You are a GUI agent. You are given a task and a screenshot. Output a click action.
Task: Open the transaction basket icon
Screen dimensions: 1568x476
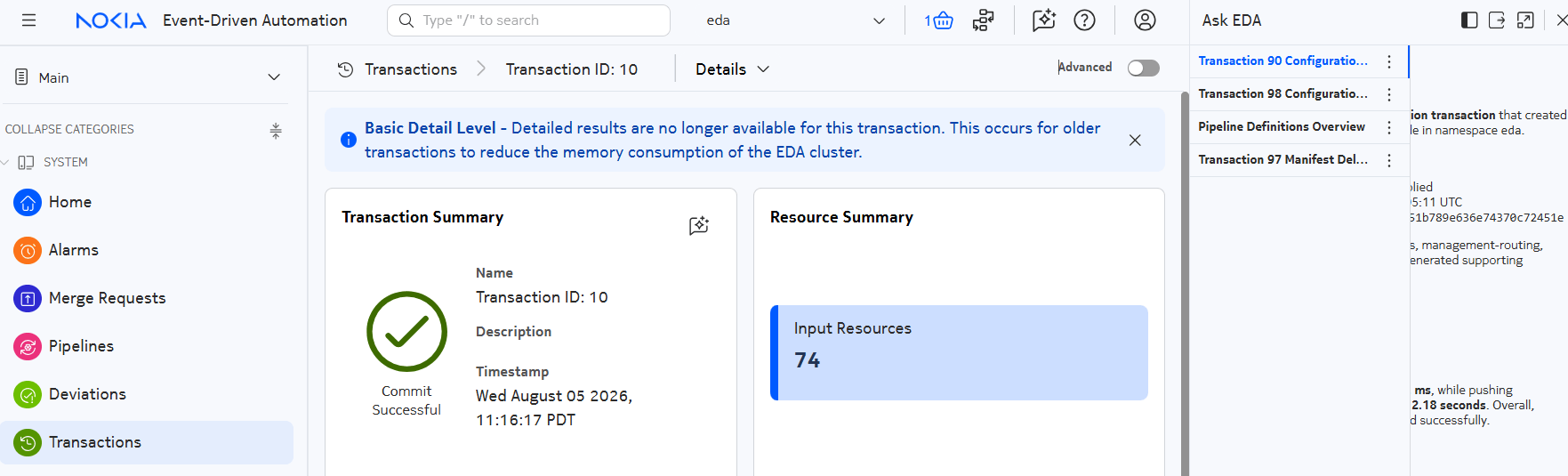click(x=938, y=20)
